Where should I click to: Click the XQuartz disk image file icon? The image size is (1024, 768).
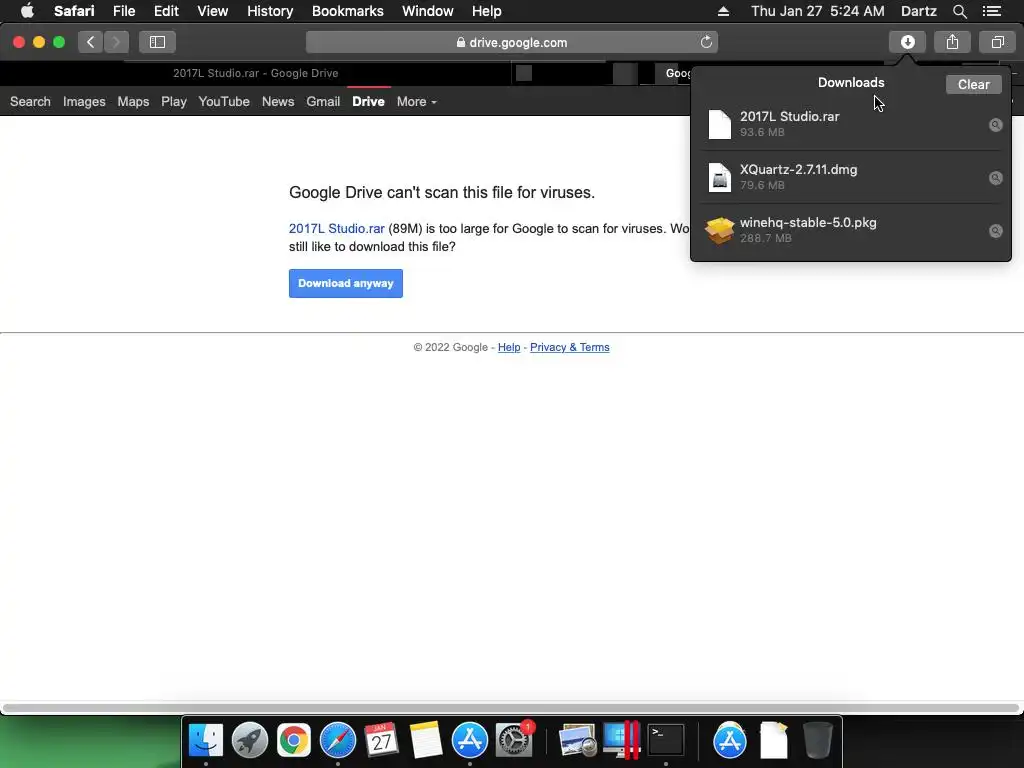point(720,177)
